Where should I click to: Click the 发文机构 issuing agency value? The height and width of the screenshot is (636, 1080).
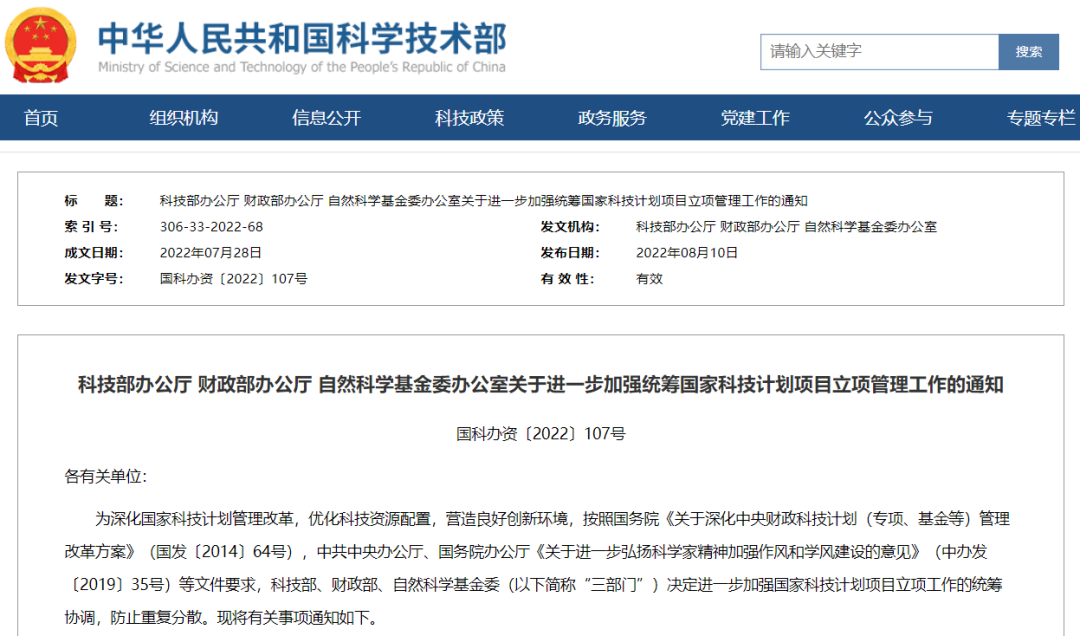point(786,227)
